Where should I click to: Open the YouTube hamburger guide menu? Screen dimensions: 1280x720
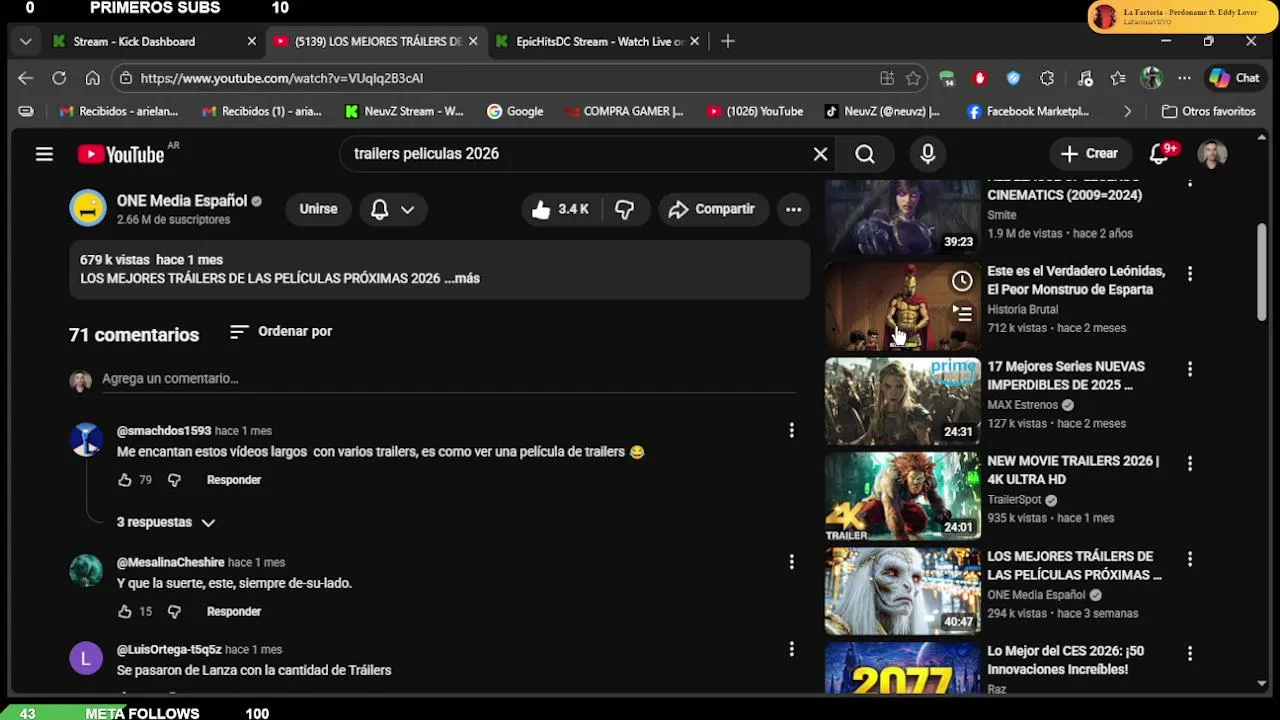44,154
